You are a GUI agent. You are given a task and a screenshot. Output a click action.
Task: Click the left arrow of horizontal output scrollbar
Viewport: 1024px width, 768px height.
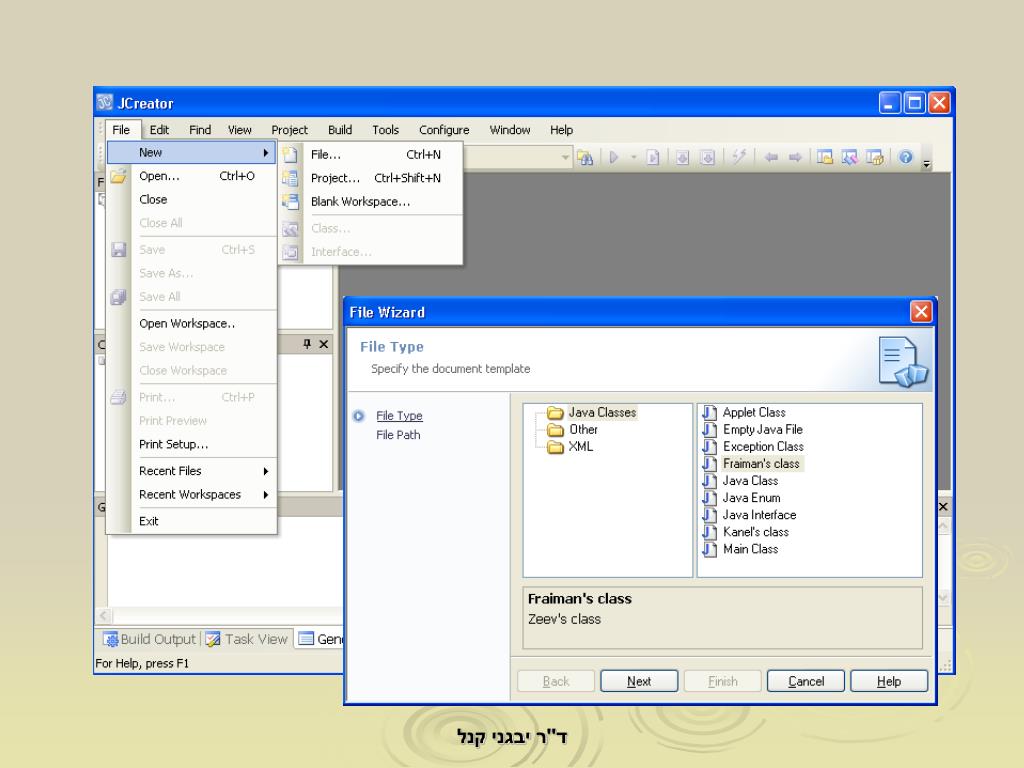point(103,615)
